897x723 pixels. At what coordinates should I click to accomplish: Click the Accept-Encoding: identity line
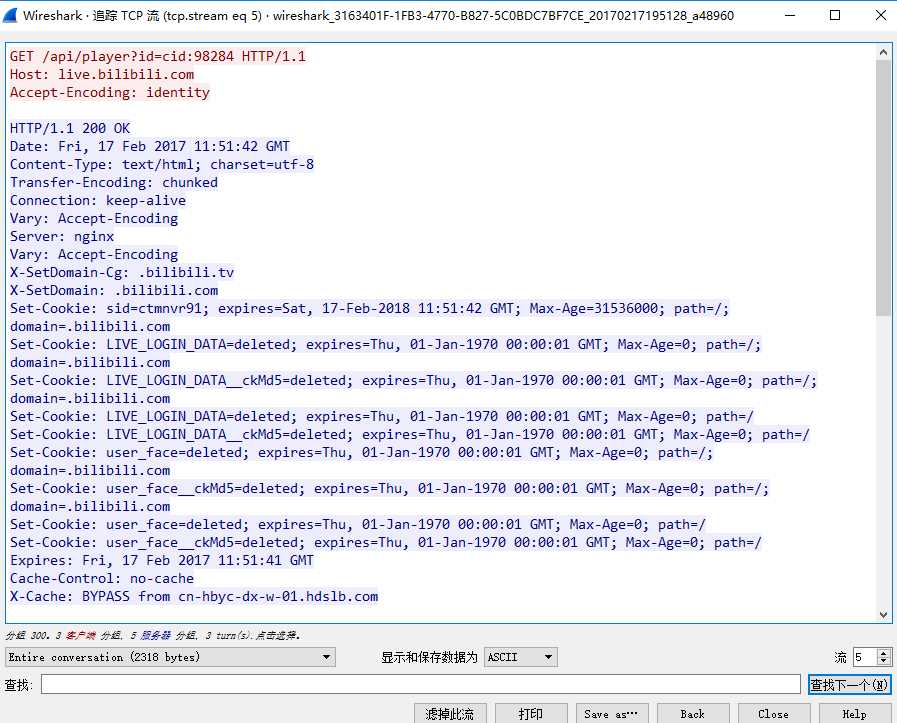[110, 92]
